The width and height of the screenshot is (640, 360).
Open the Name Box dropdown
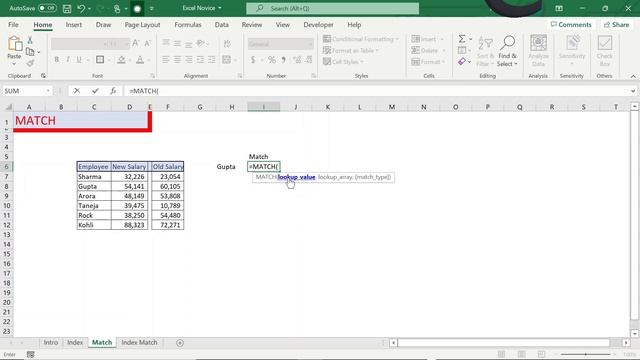coord(48,91)
